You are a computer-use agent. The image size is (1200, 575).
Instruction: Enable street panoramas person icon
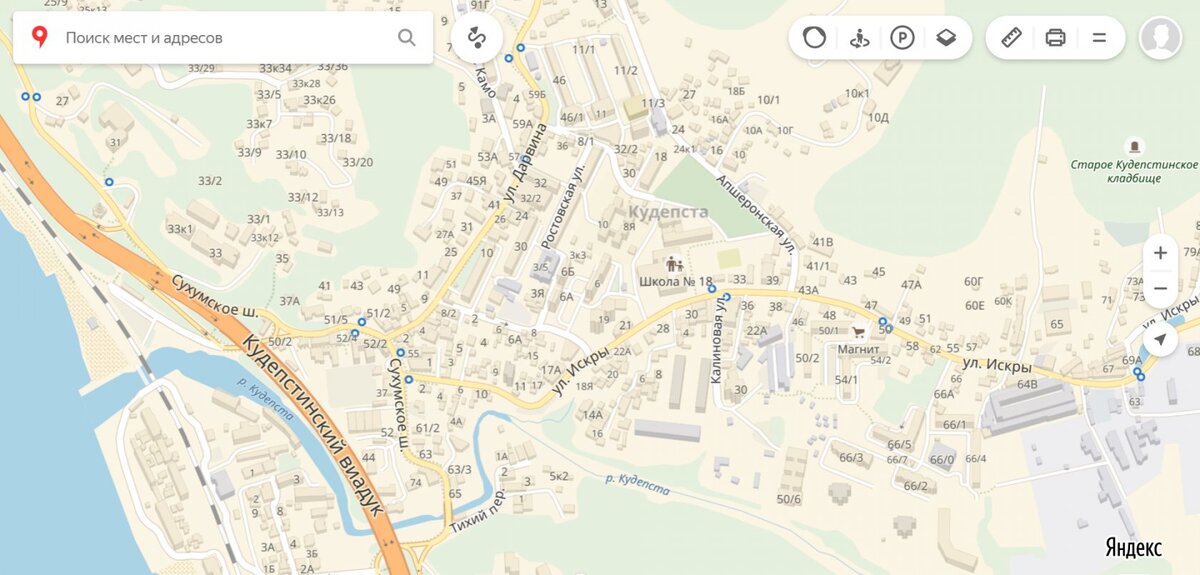click(x=859, y=38)
